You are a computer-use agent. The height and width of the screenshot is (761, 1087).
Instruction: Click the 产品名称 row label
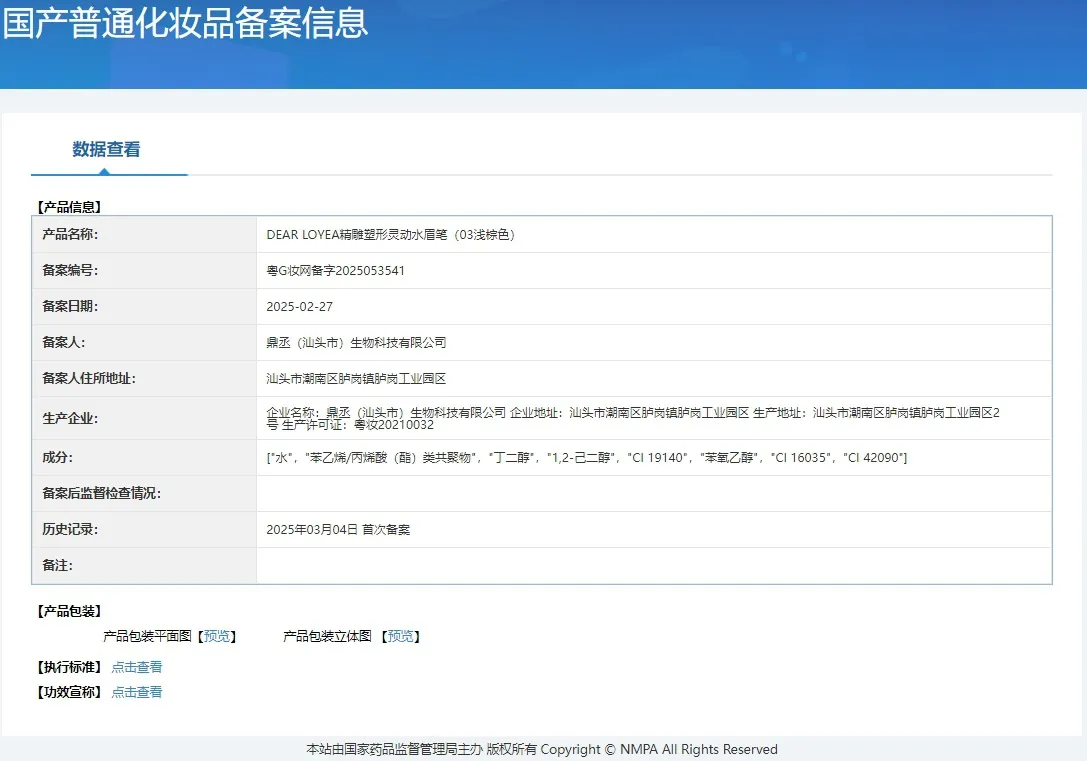click(70, 234)
